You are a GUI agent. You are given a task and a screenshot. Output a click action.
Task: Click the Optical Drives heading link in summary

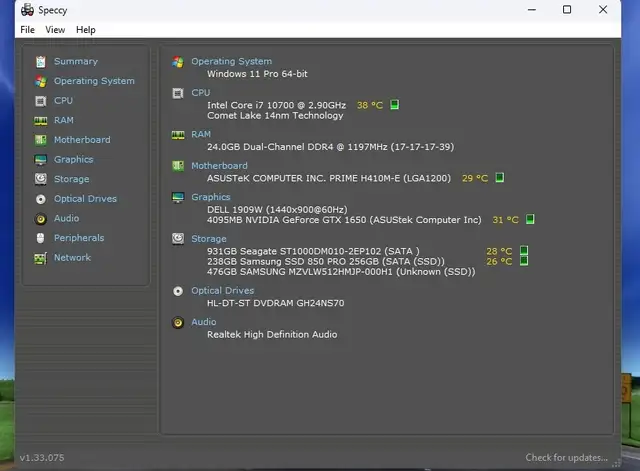[222, 291]
